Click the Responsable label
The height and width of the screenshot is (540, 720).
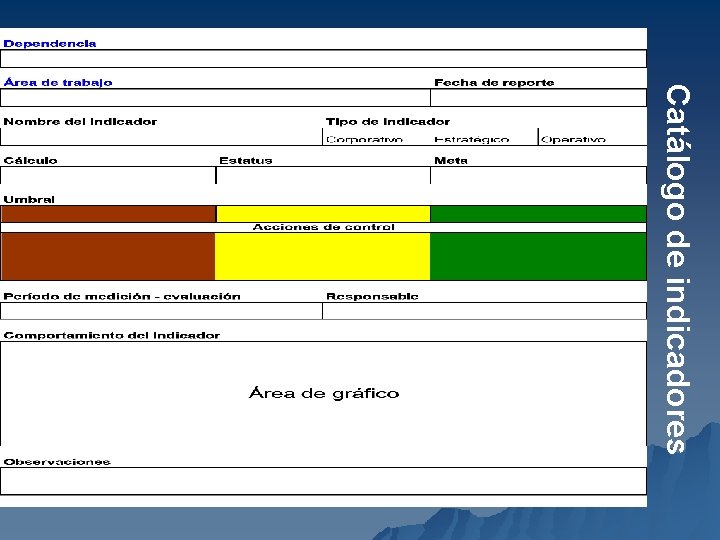(x=372, y=296)
